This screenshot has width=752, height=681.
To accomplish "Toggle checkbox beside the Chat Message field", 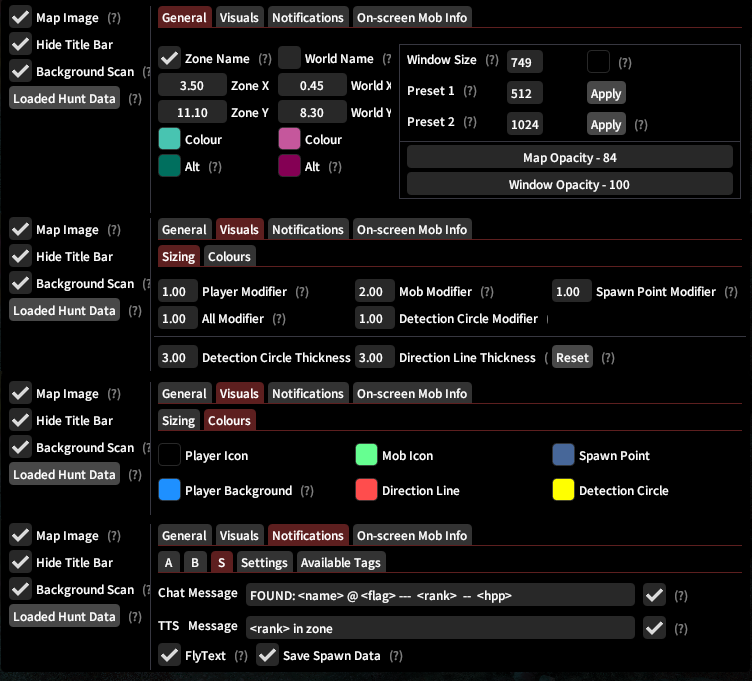I will pyautogui.click(x=654, y=596).
